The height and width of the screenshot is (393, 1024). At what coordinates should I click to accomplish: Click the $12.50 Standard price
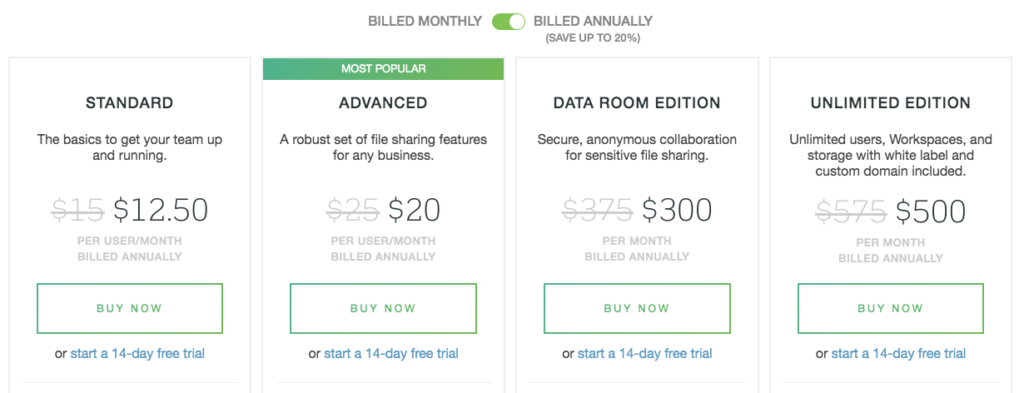(x=161, y=210)
